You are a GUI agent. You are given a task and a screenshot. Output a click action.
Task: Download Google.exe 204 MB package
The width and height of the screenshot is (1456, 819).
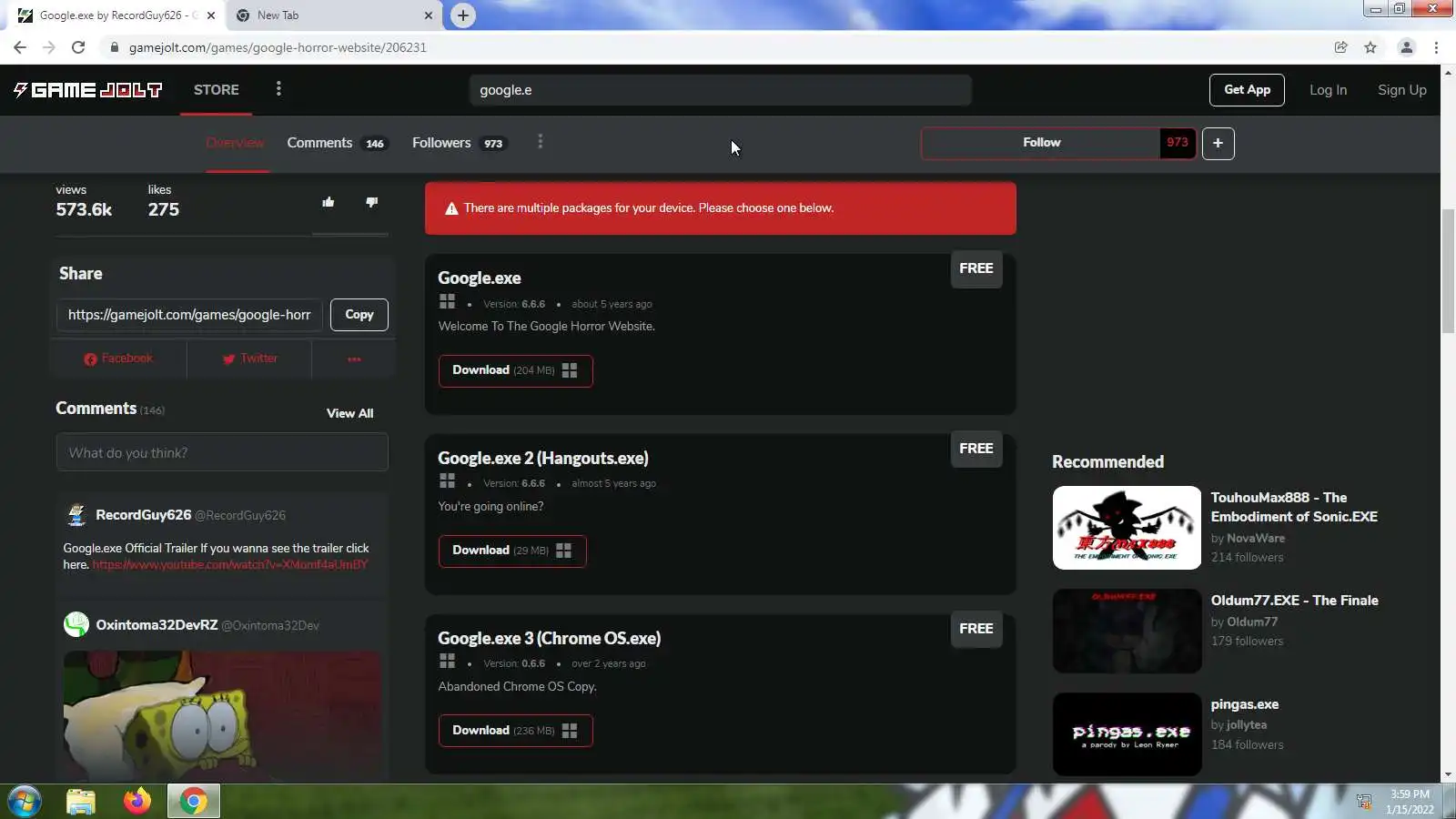click(x=515, y=370)
